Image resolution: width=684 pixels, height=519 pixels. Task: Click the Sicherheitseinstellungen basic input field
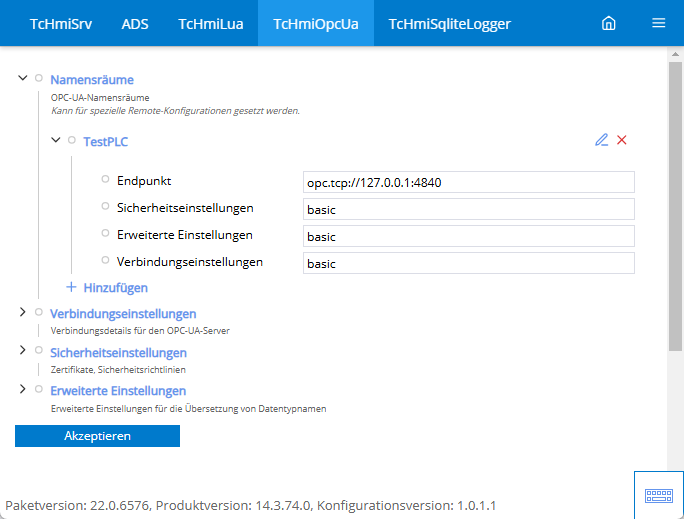pos(469,209)
